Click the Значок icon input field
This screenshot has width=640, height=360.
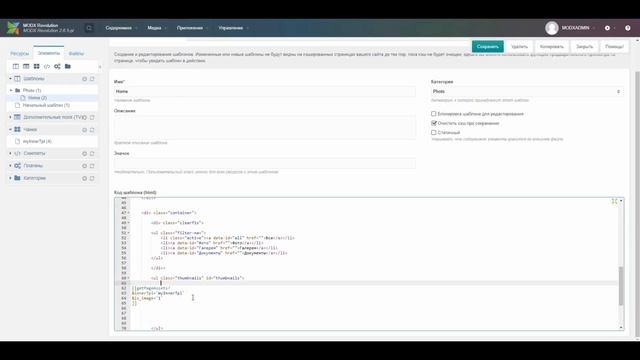pyautogui.click(x=264, y=163)
